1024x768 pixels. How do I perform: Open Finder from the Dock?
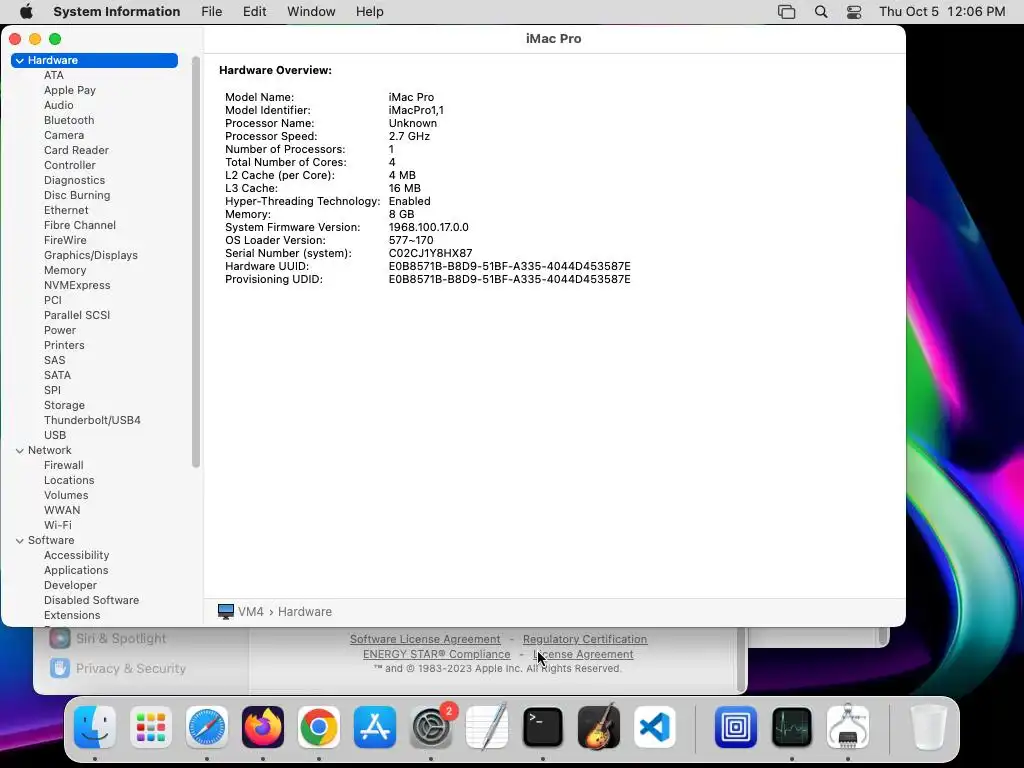click(95, 727)
